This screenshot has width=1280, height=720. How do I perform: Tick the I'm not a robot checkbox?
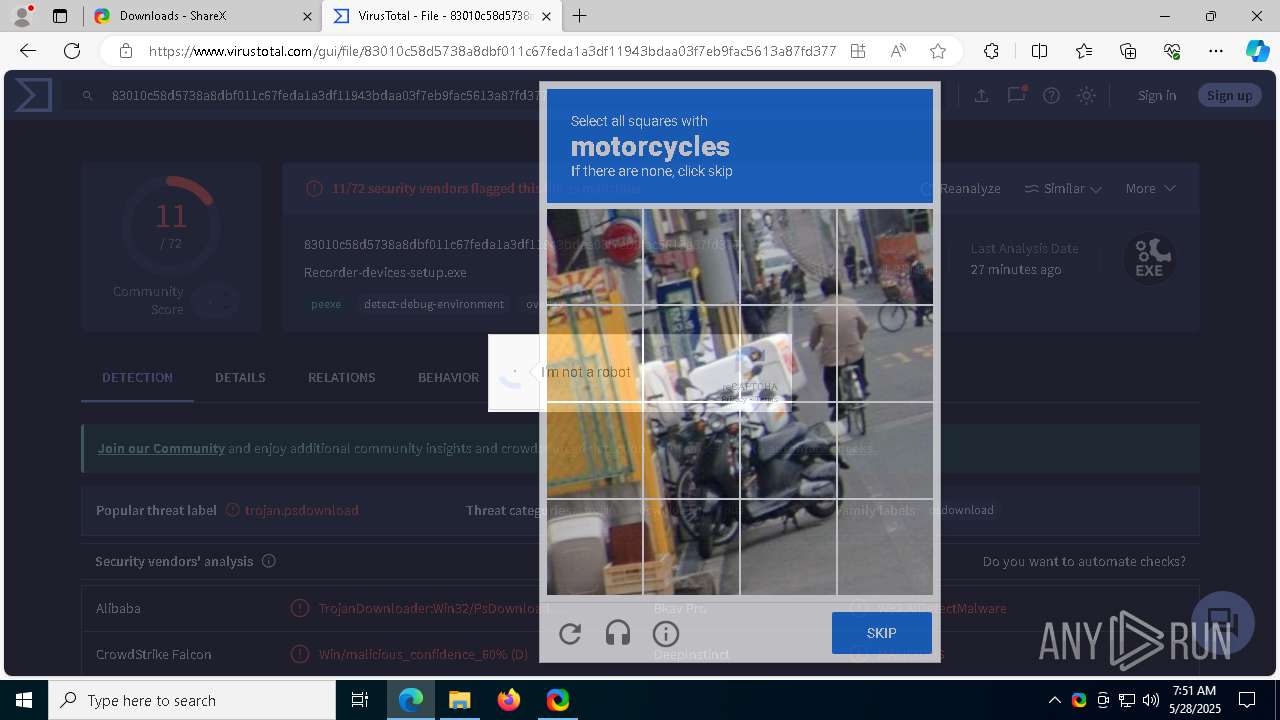coord(514,373)
